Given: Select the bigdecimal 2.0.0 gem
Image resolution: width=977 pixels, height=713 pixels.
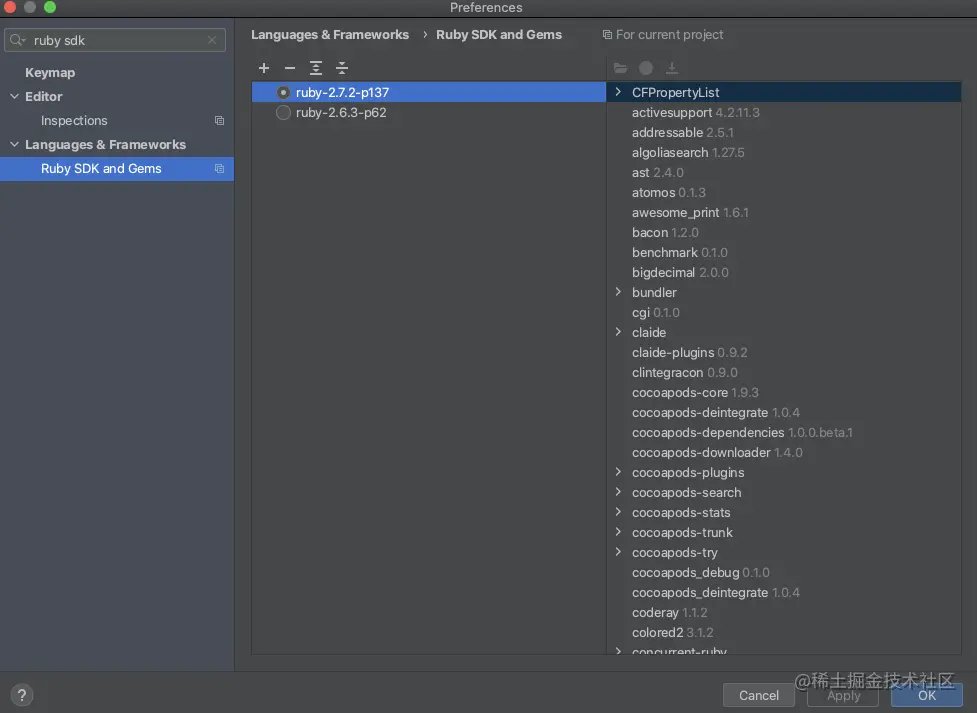Looking at the screenshot, I should click(680, 272).
